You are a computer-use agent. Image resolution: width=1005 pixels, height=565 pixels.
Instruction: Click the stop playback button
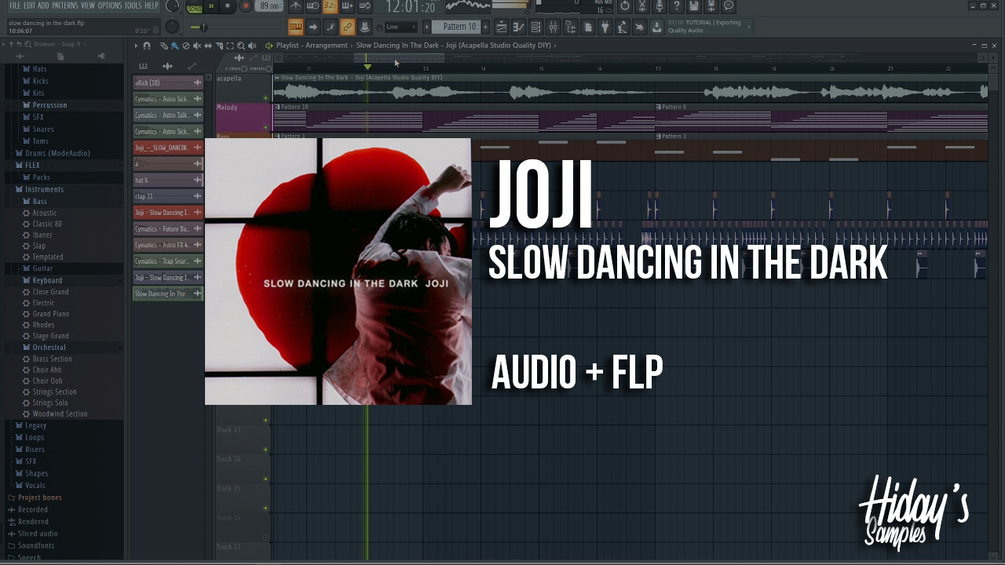[228, 6]
